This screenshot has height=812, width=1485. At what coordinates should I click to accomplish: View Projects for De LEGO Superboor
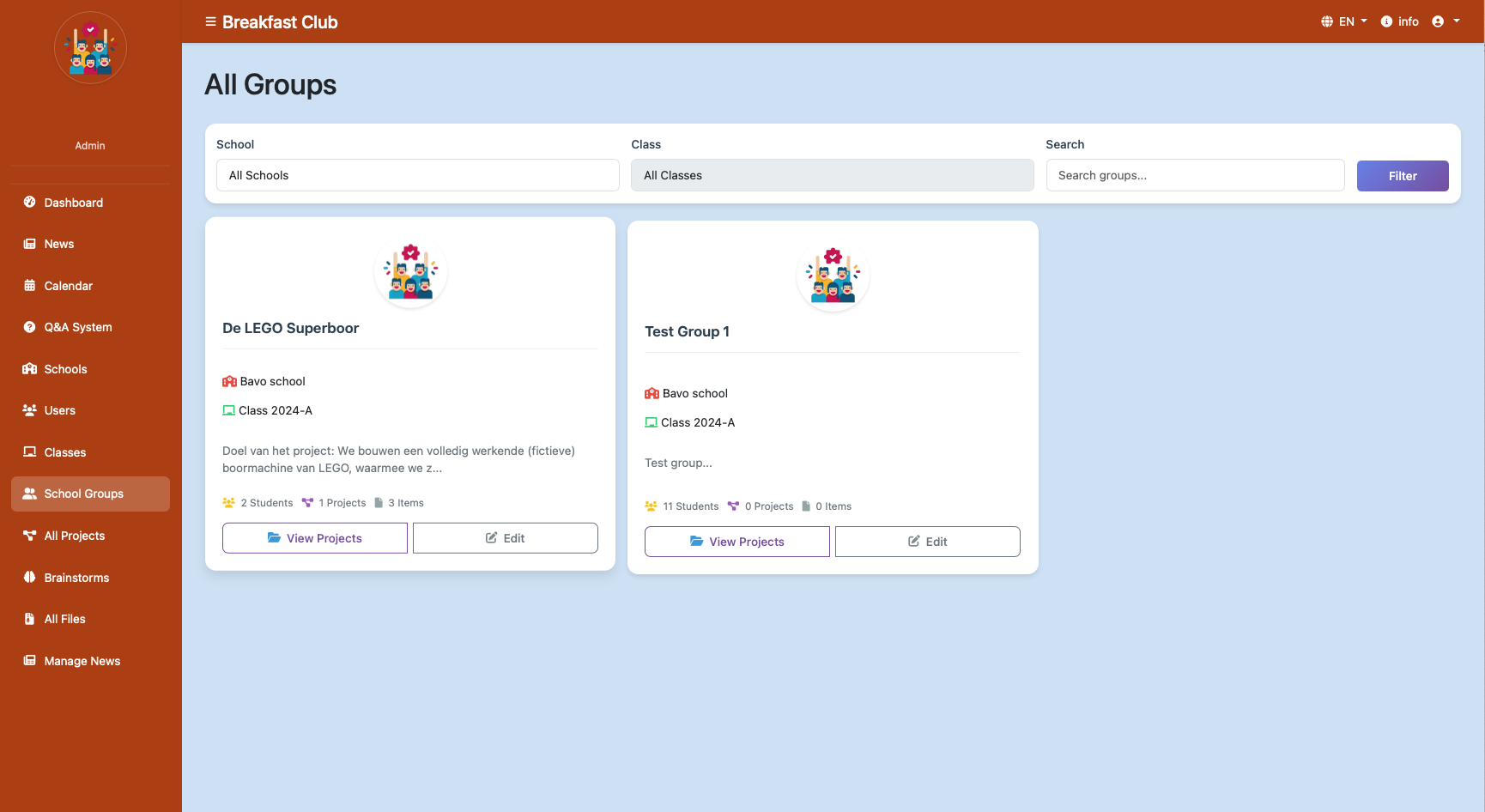(x=315, y=538)
